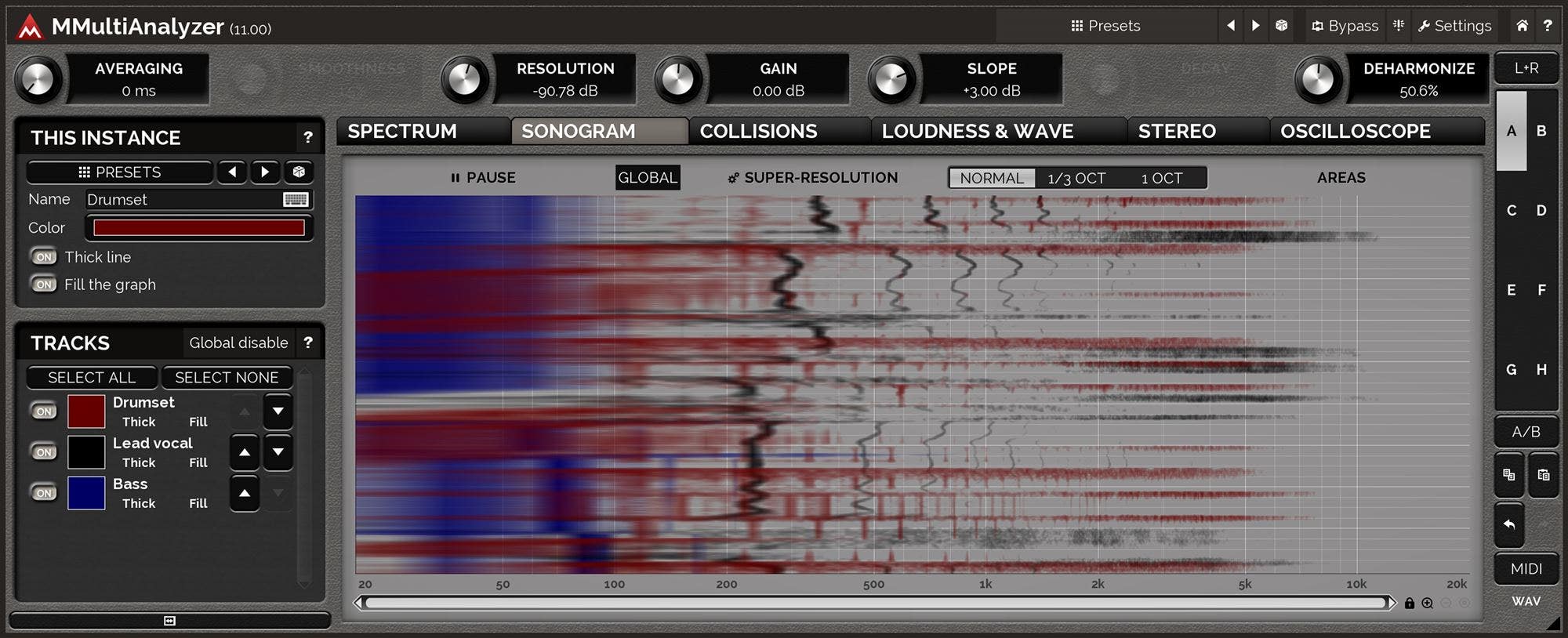Open the LOUDNESS & WAVE tab

click(998, 131)
